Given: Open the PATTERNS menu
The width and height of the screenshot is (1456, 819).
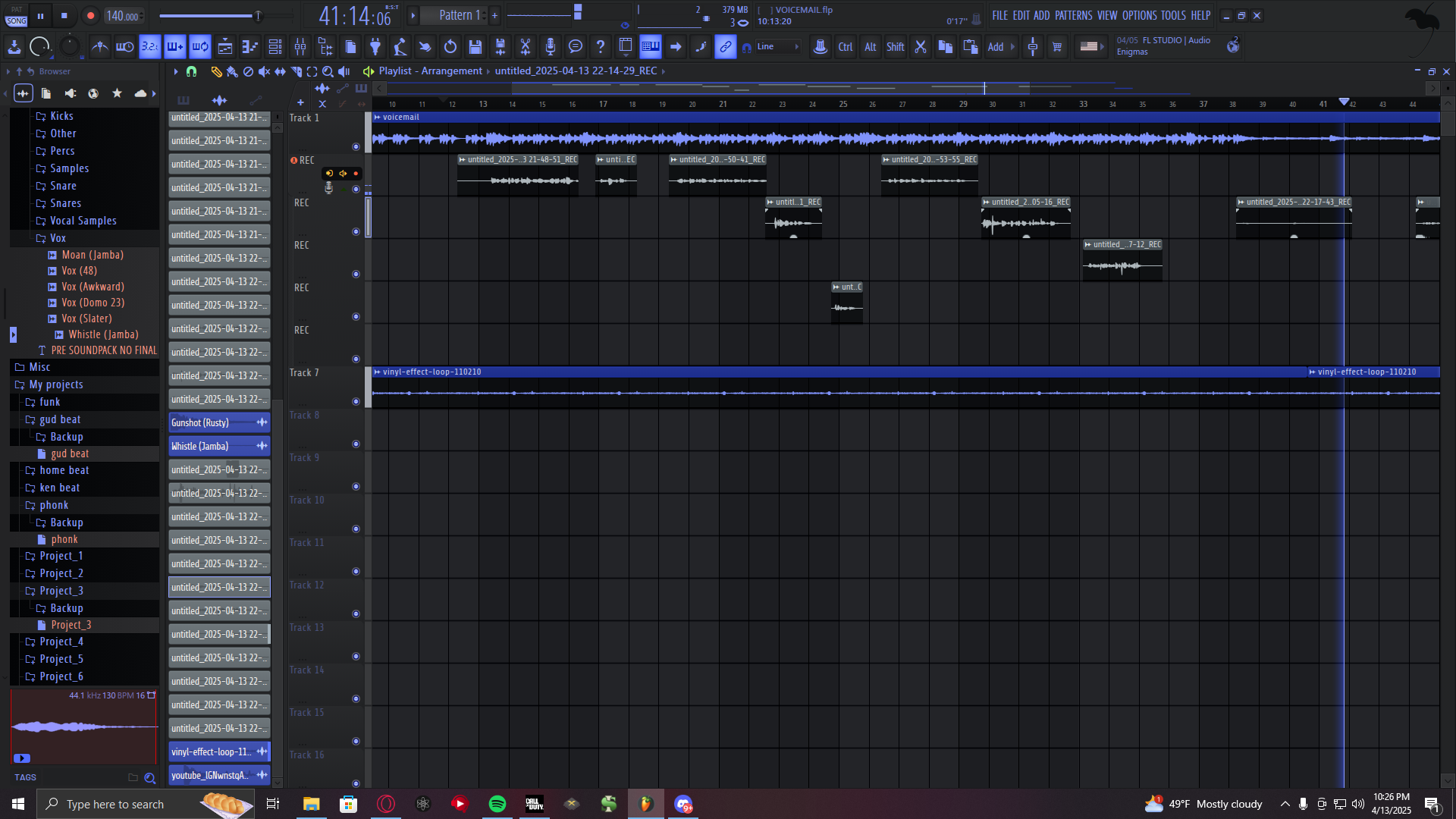Looking at the screenshot, I should click(1073, 15).
